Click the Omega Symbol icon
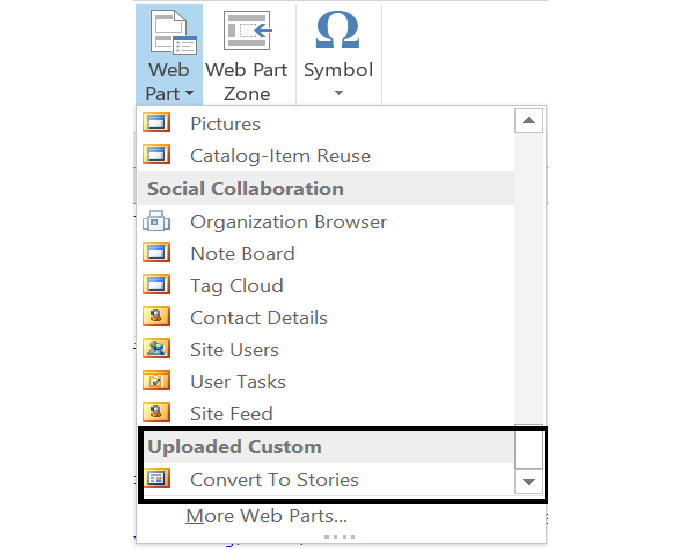Screen dimensions: 676x549 coord(338,30)
